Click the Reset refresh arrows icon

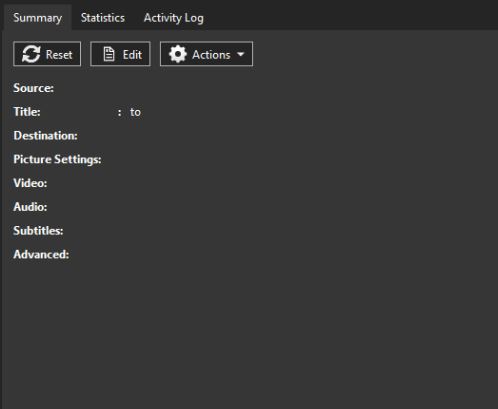31,54
